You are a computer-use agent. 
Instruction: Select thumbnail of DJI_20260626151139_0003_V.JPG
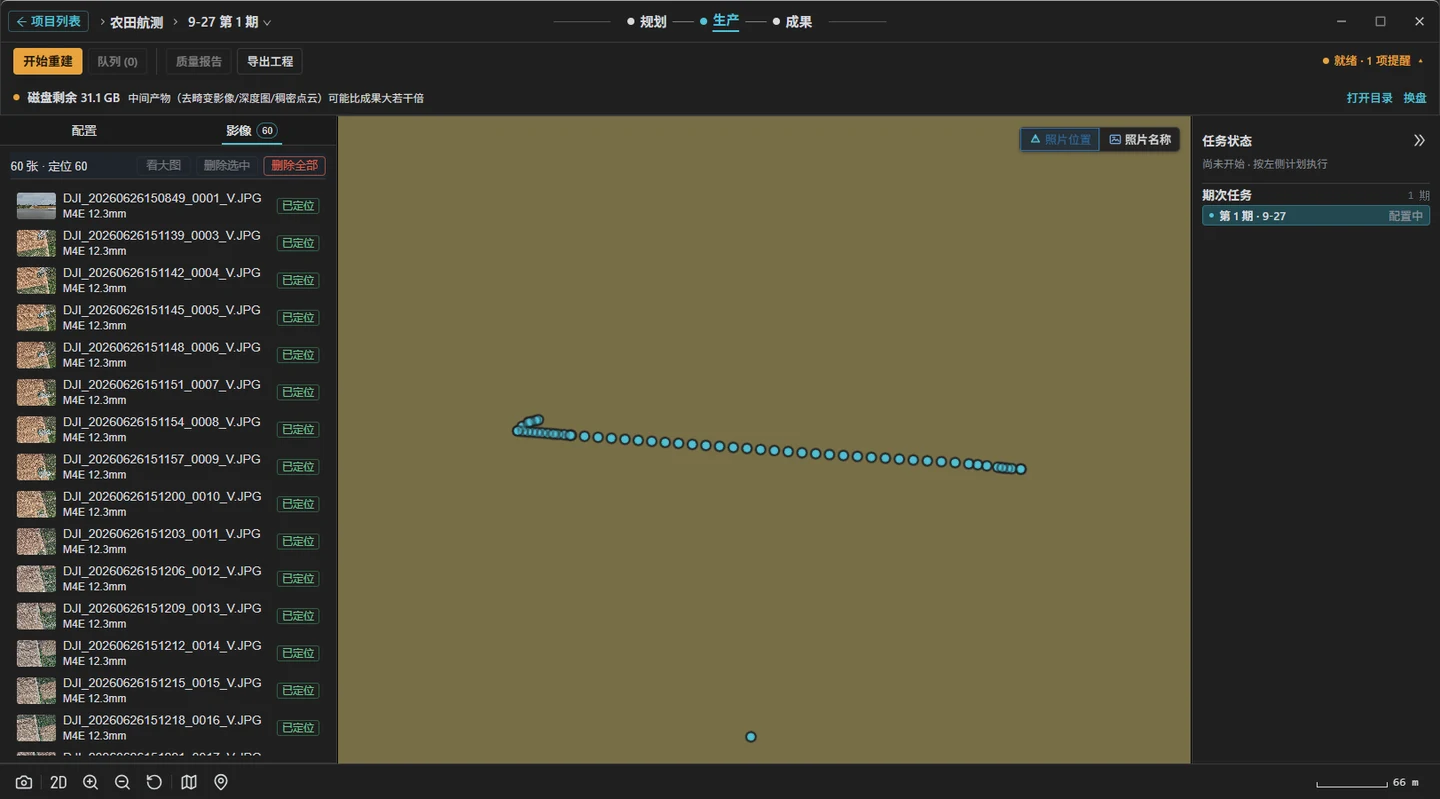pyautogui.click(x=36, y=243)
